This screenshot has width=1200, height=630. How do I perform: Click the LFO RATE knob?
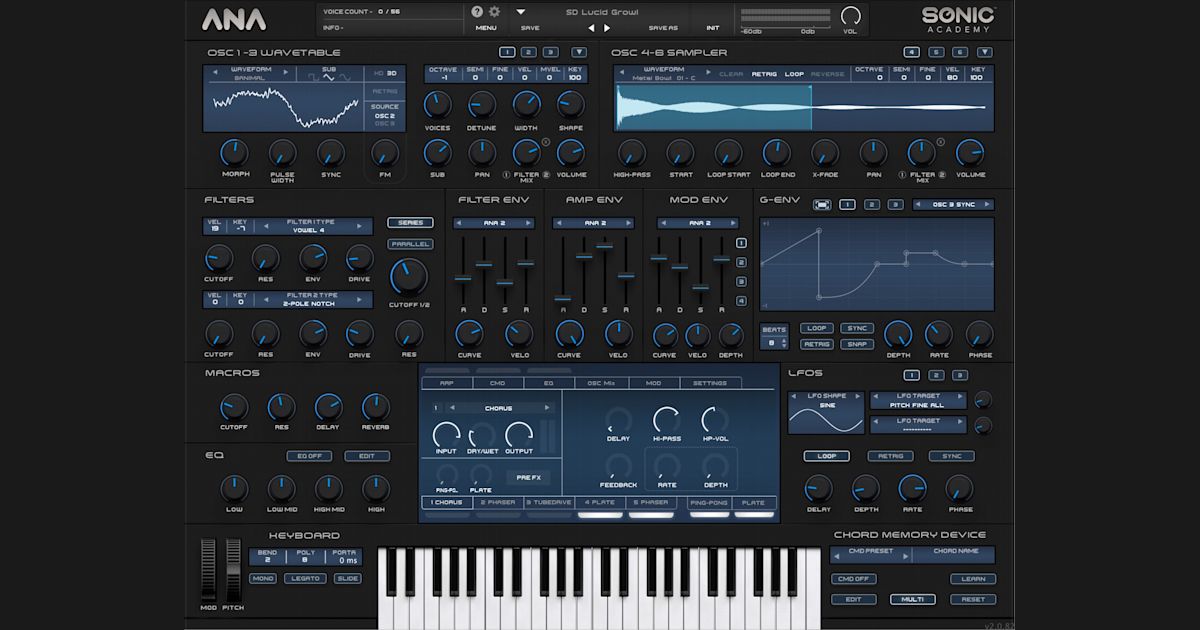912,489
